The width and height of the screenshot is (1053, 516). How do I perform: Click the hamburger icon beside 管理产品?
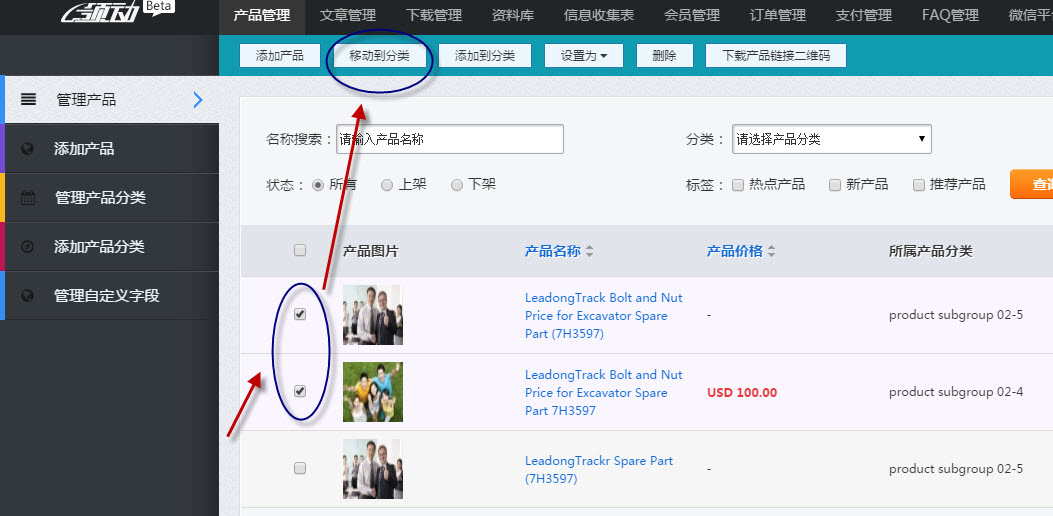(x=28, y=100)
